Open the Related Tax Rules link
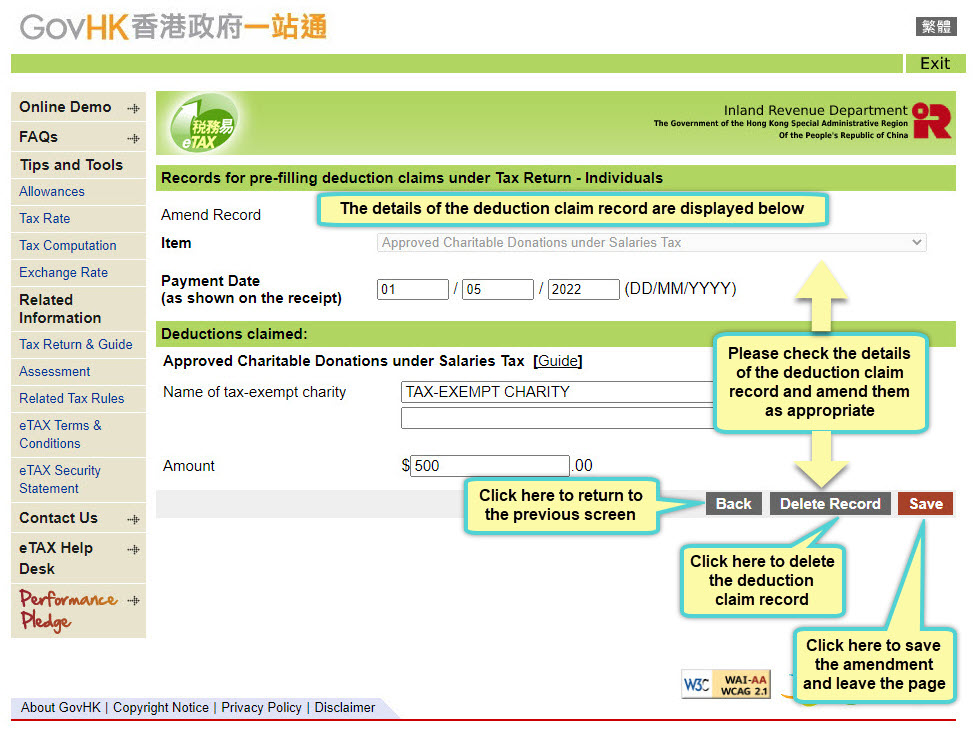Viewport: 975px width, 741px height. [72, 398]
